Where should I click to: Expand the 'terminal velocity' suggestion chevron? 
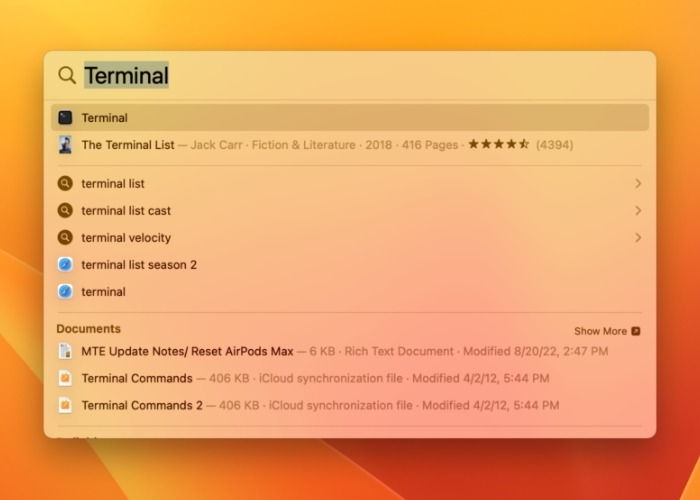(638, 238)
